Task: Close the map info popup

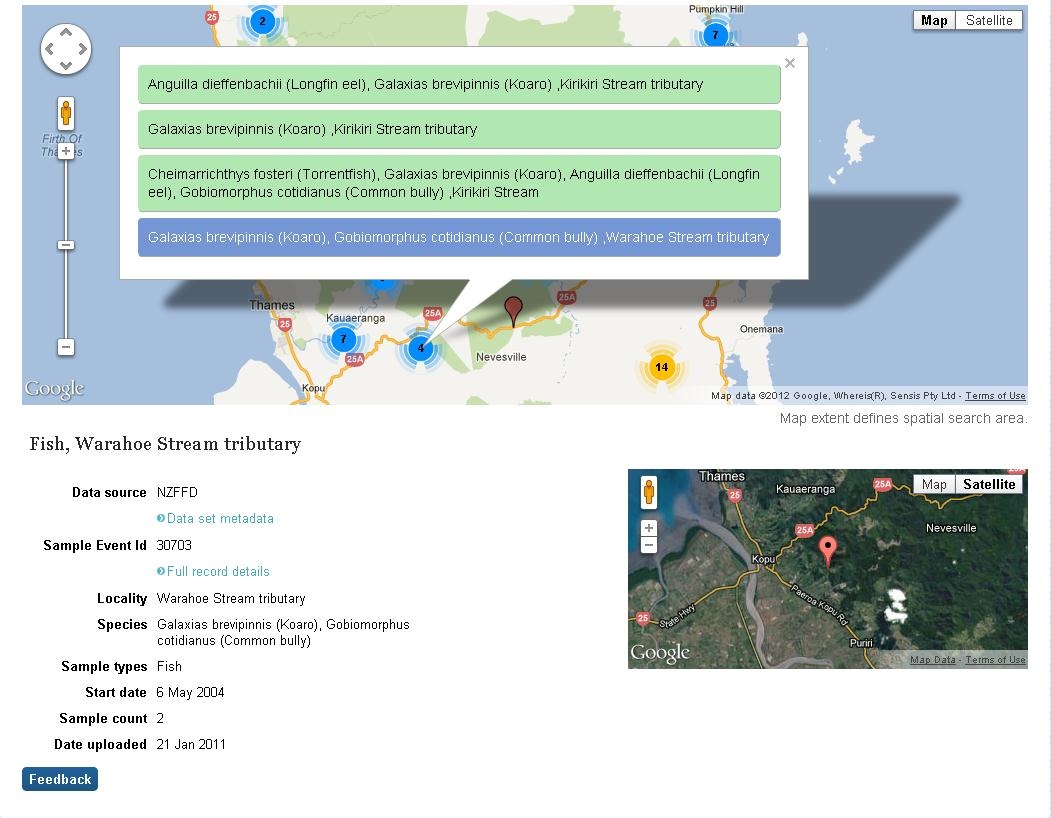Action: [790, 64]
